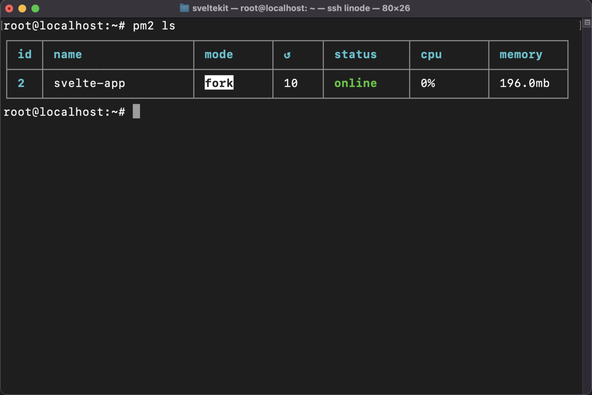Click the 'memory' column header
Image resolution: width=592 pixels, height=395 pixels.
(x=521, y=55)
